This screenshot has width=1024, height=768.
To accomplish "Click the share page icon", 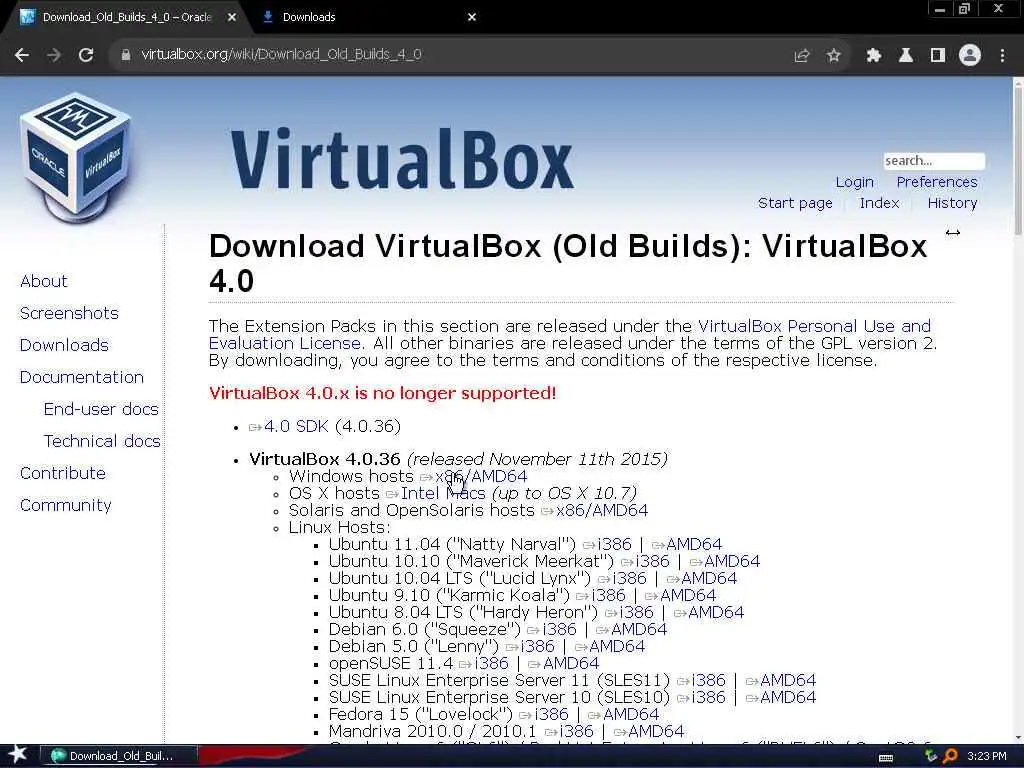I will 802,56.
